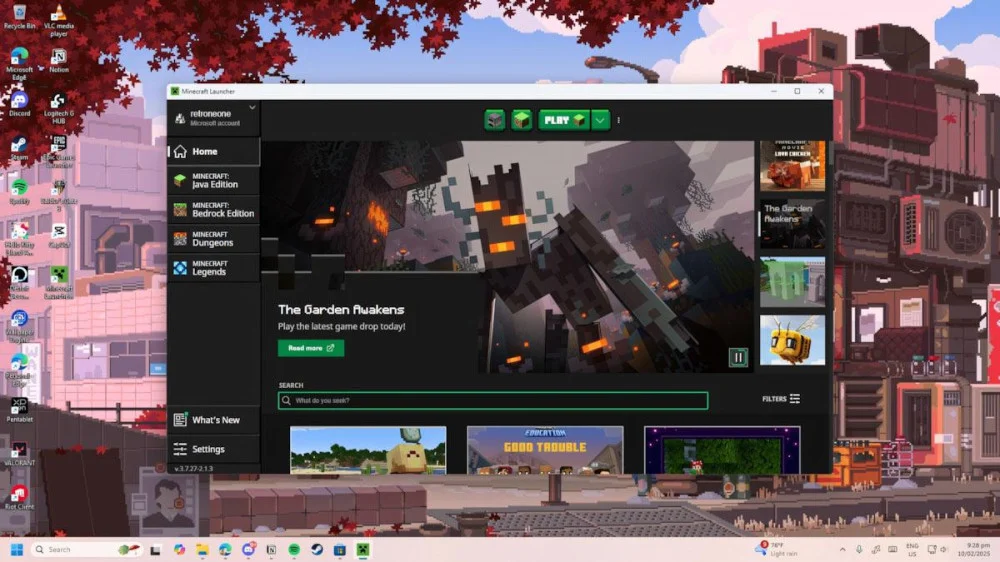Switch to Minecraft Launcher on the taskbar

click(x=363, y=549)
